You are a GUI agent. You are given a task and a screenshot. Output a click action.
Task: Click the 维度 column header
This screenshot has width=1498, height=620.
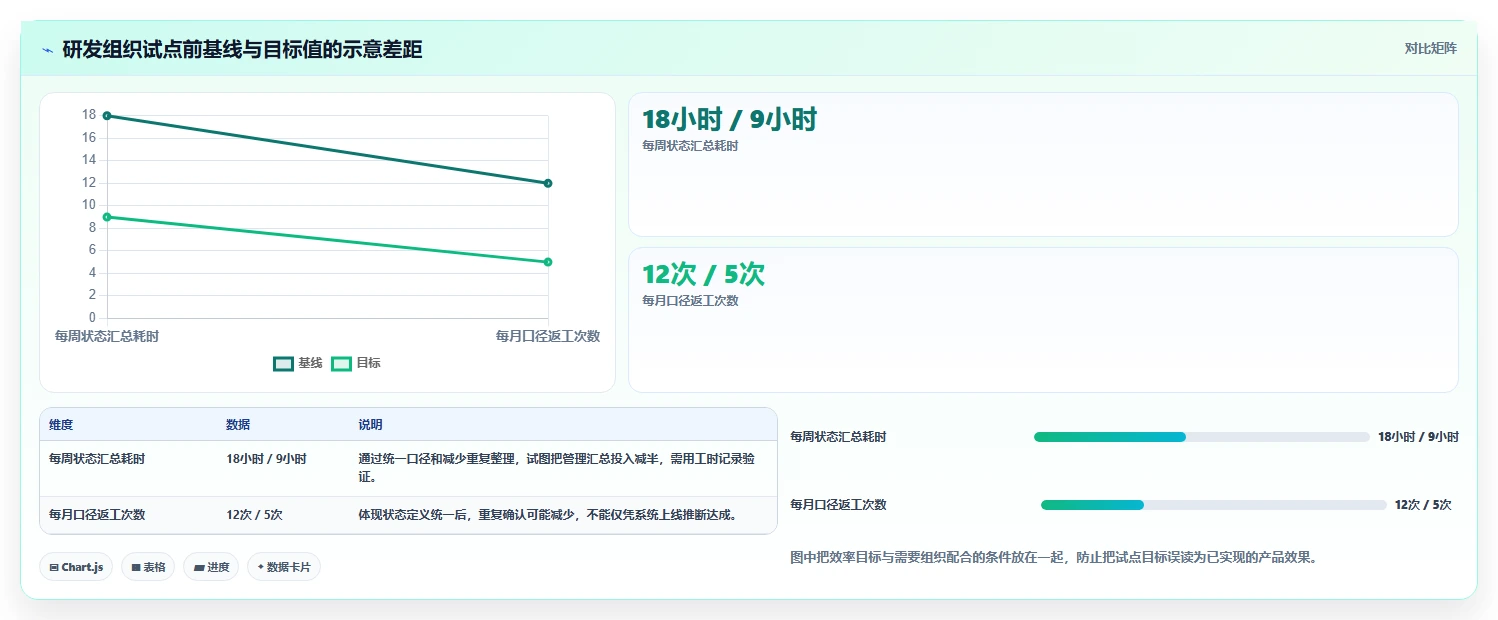(61, 425)
